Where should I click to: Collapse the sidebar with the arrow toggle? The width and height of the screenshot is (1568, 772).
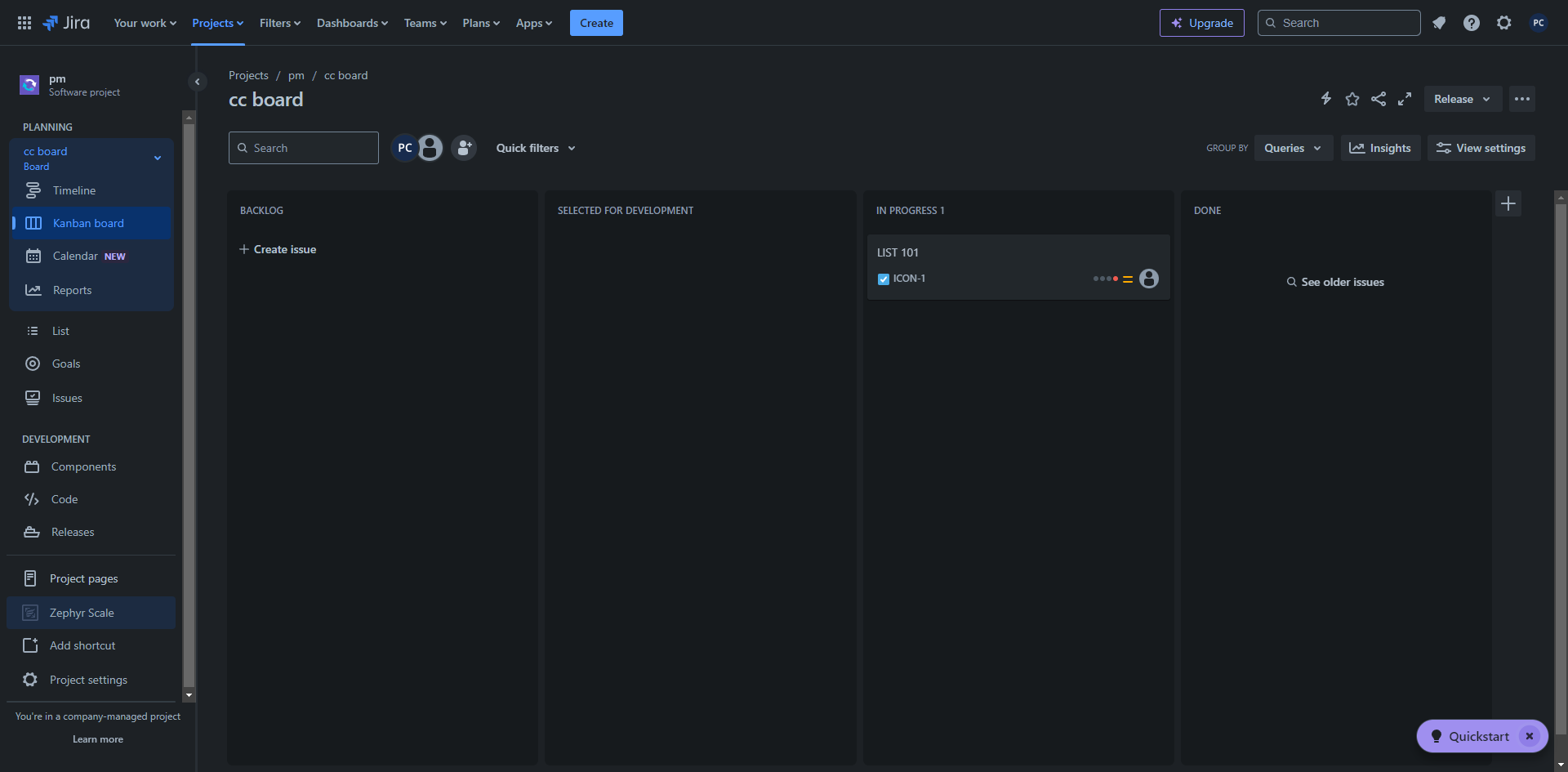(x=197, y=82)
